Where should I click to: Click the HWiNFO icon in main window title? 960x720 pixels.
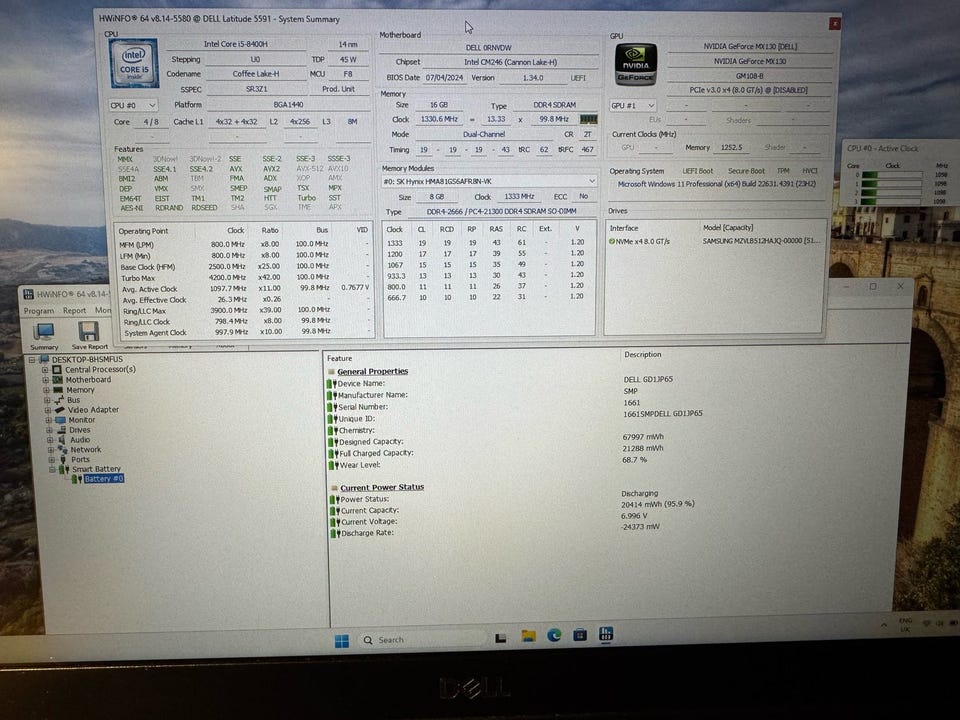28,294
